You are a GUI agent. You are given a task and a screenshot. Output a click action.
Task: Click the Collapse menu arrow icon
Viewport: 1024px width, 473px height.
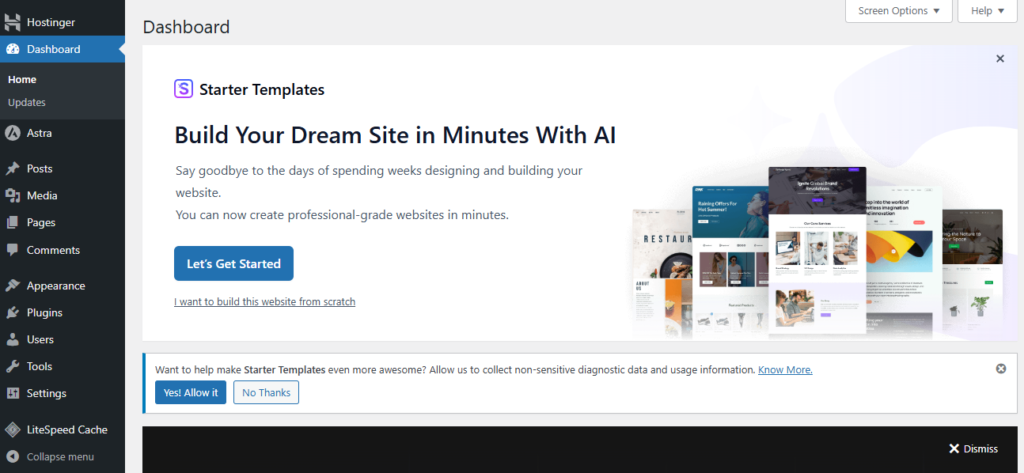click(x=12, y=457)
